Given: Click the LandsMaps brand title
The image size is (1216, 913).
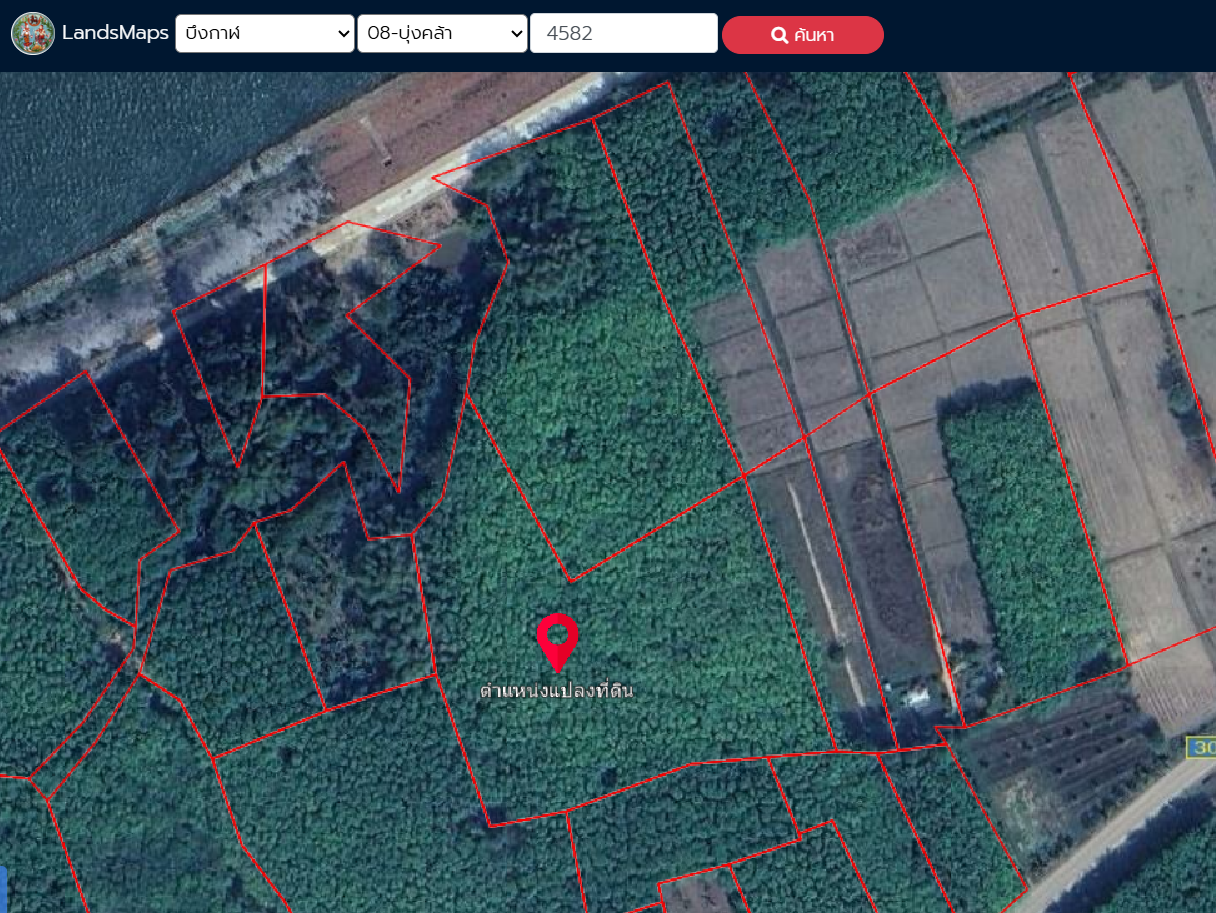Looking at the screenshot, I should pyautogui.click(x=115, y=33).
